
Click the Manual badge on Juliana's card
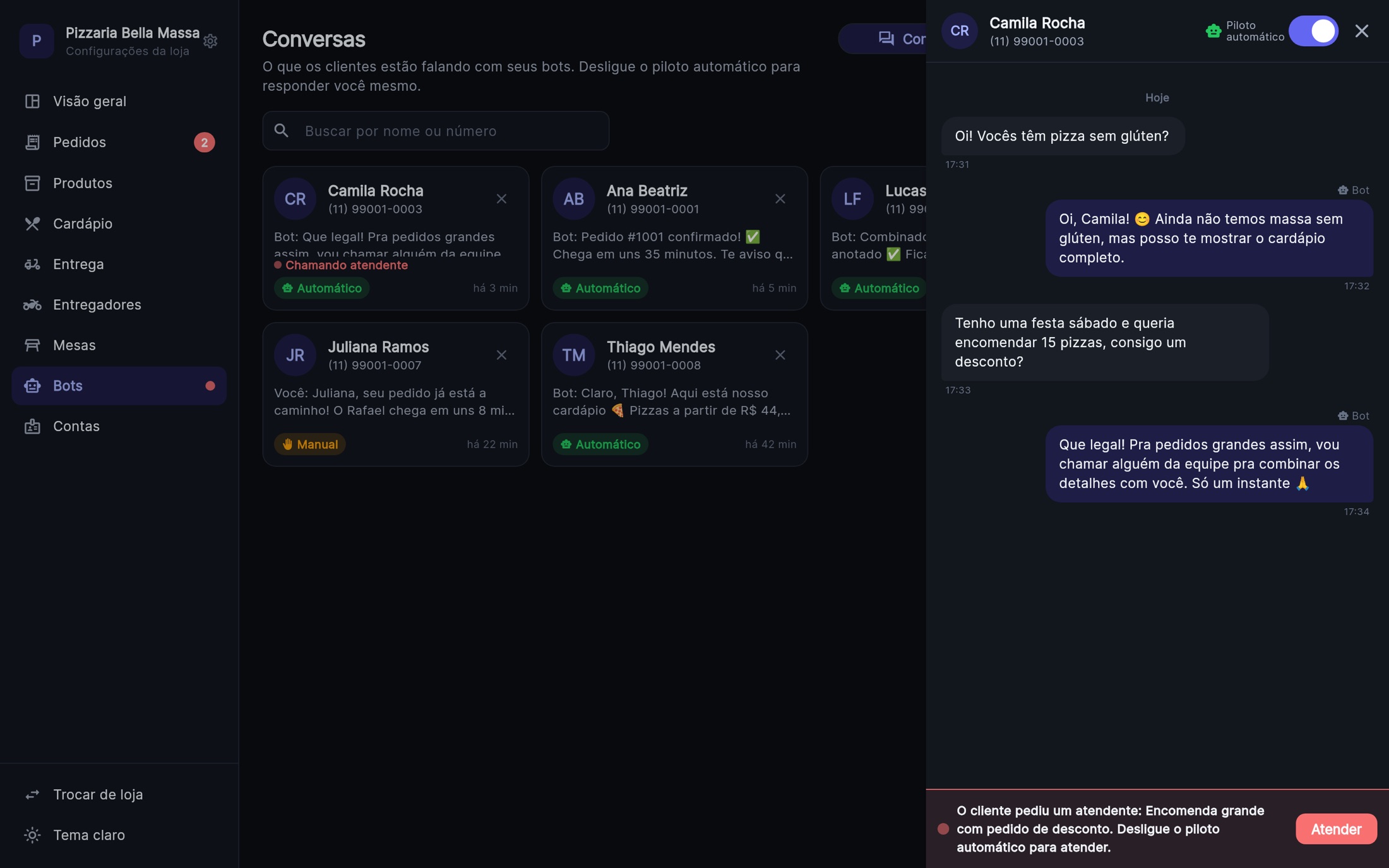310,444
